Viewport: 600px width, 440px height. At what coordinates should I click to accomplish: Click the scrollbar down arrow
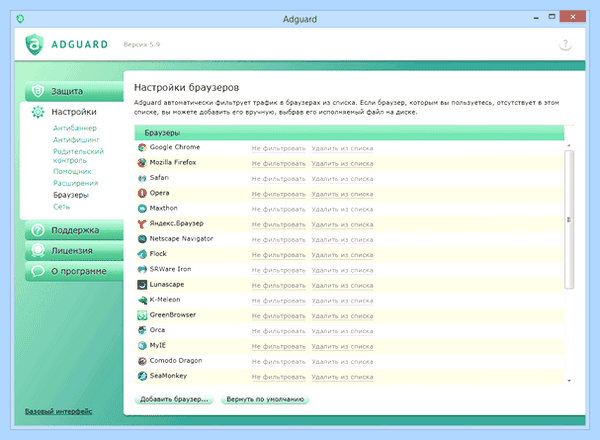[x=569, y=381]
